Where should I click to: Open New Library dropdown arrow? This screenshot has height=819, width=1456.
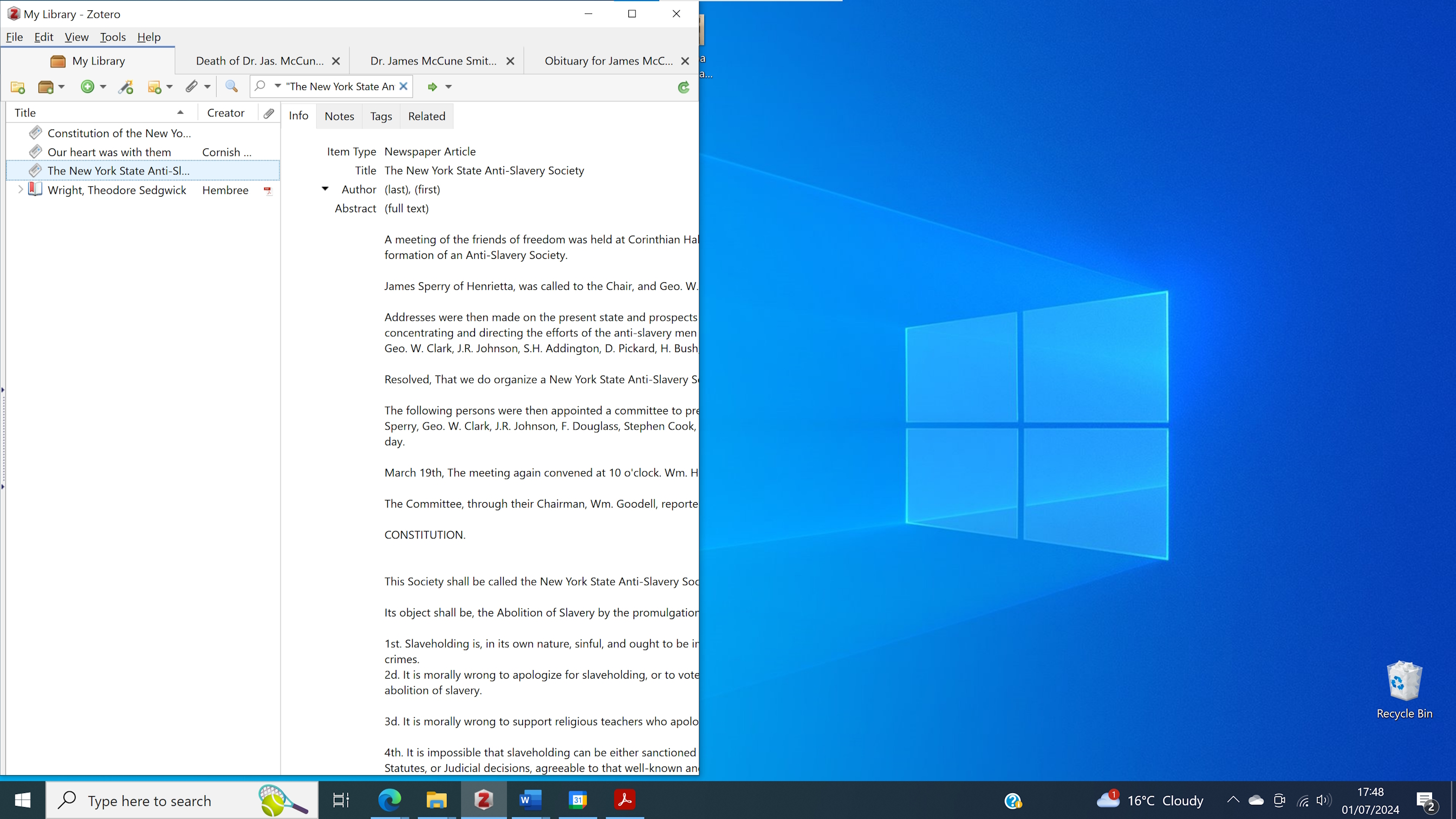62,87
